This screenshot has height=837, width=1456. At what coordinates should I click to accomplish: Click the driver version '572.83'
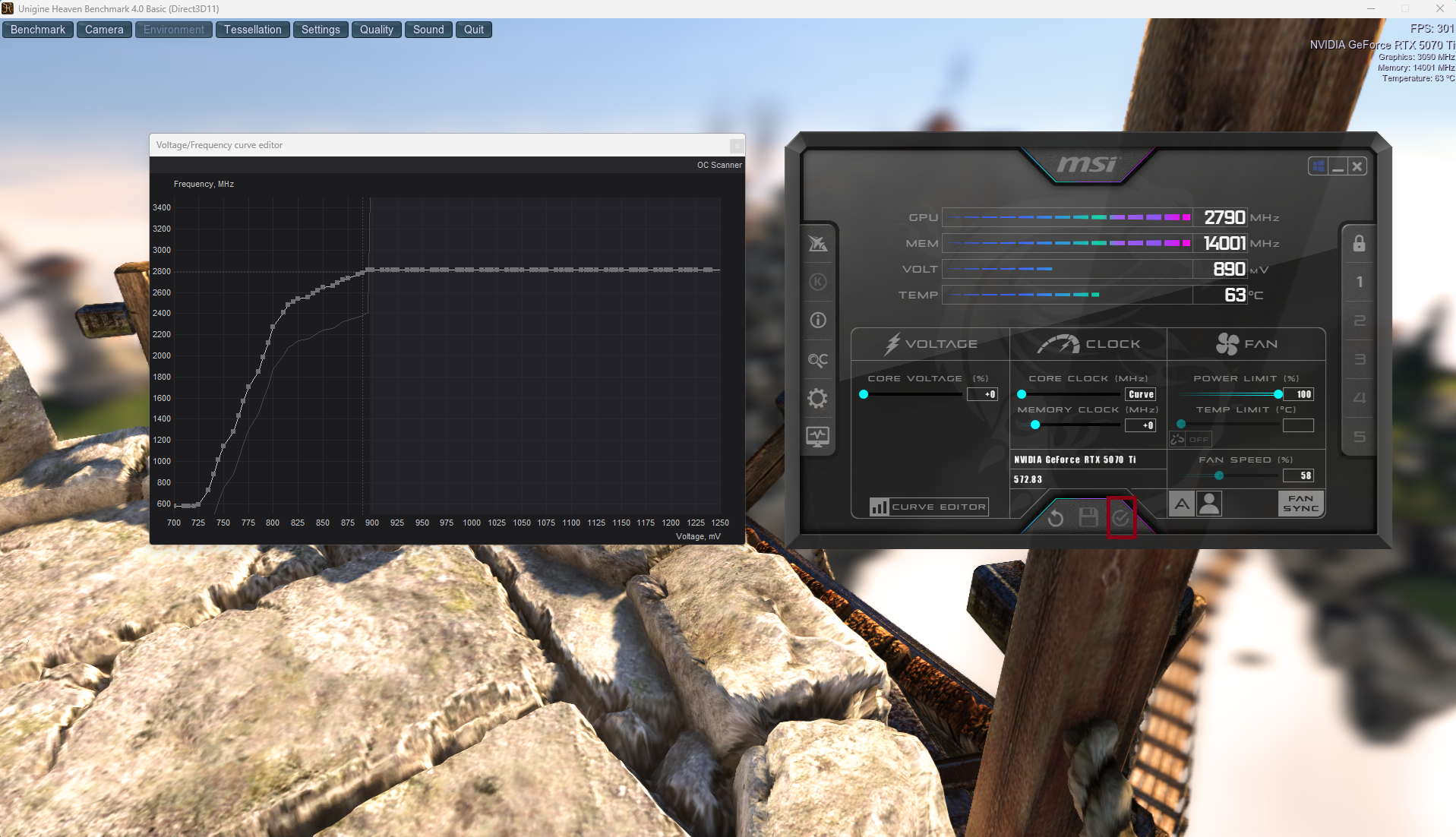[x=1028, y=479]
